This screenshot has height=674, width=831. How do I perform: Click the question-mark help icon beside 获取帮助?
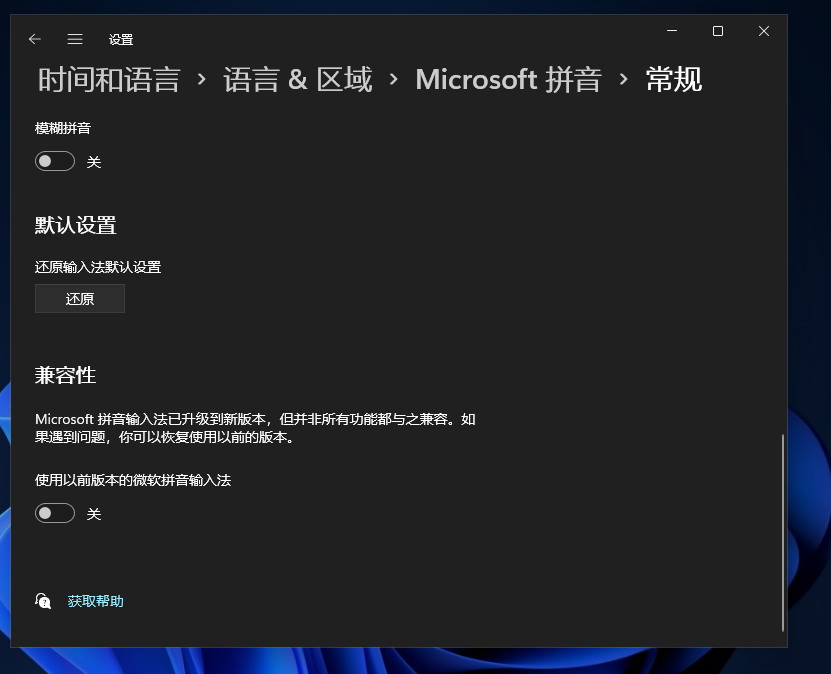tap(43, 601)
